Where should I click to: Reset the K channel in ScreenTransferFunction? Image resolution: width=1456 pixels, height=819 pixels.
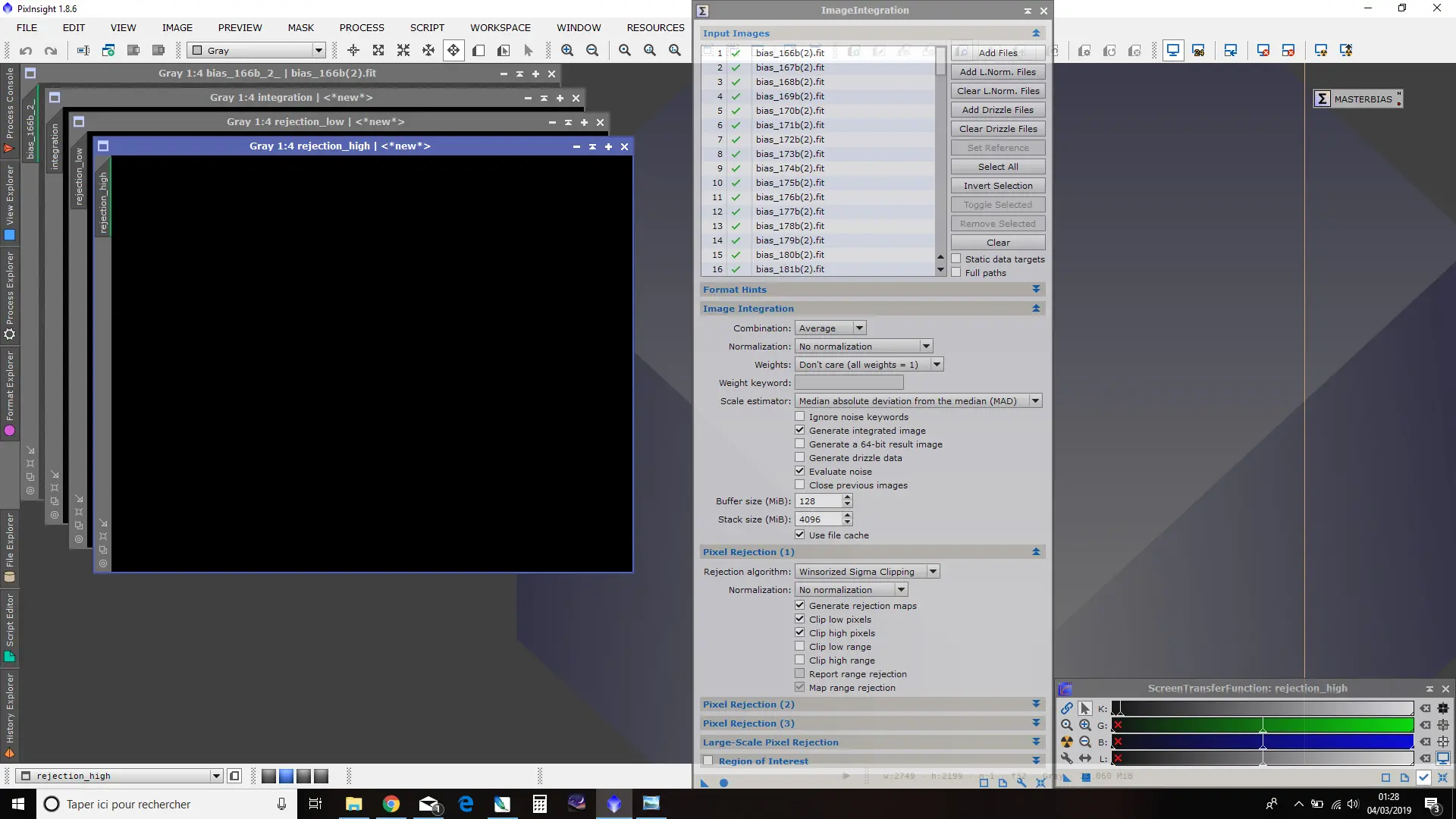click(x=1426, y=708)
